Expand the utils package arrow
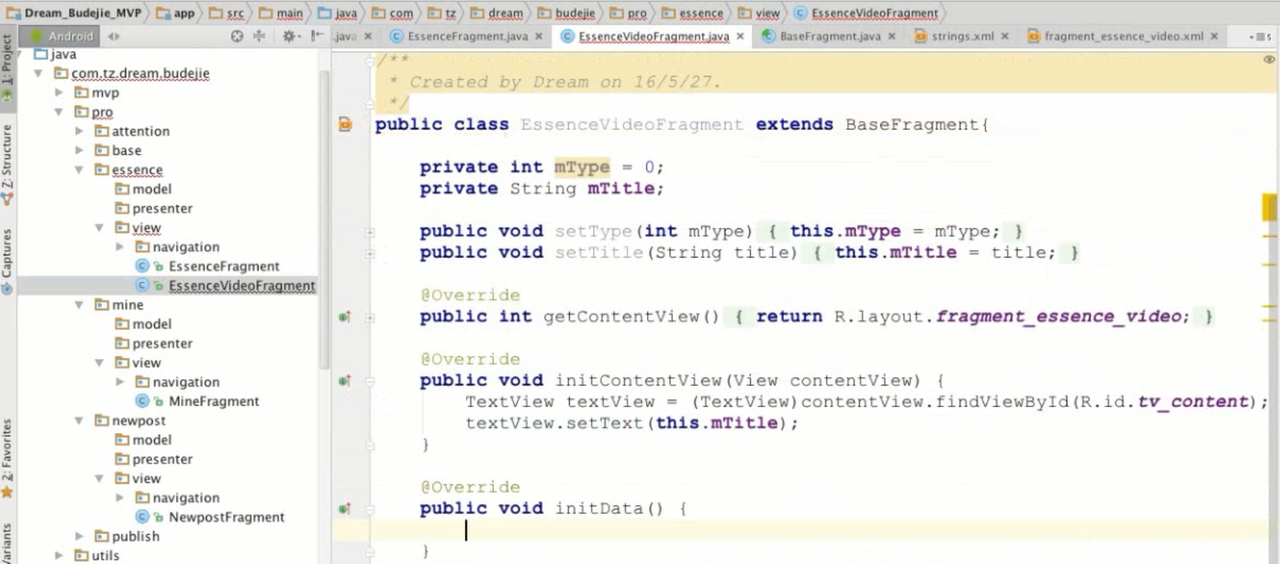The width and height of the screenshot is (1280, 564). point(59,555)
